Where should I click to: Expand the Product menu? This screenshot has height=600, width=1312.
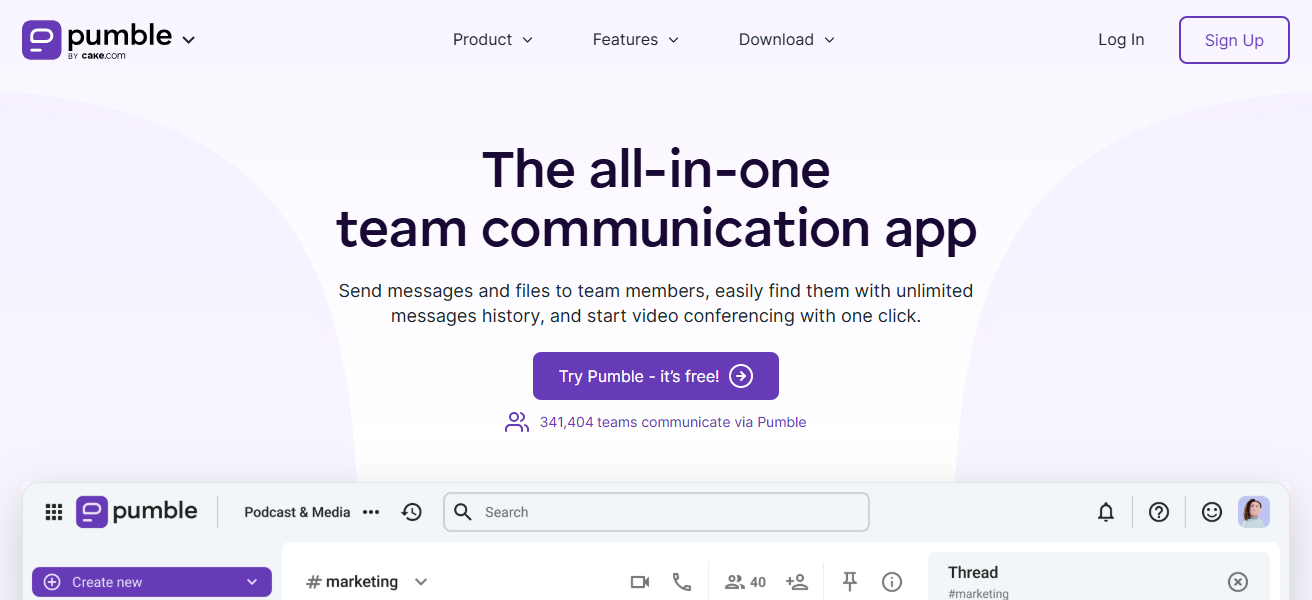(x=493, y=40)
